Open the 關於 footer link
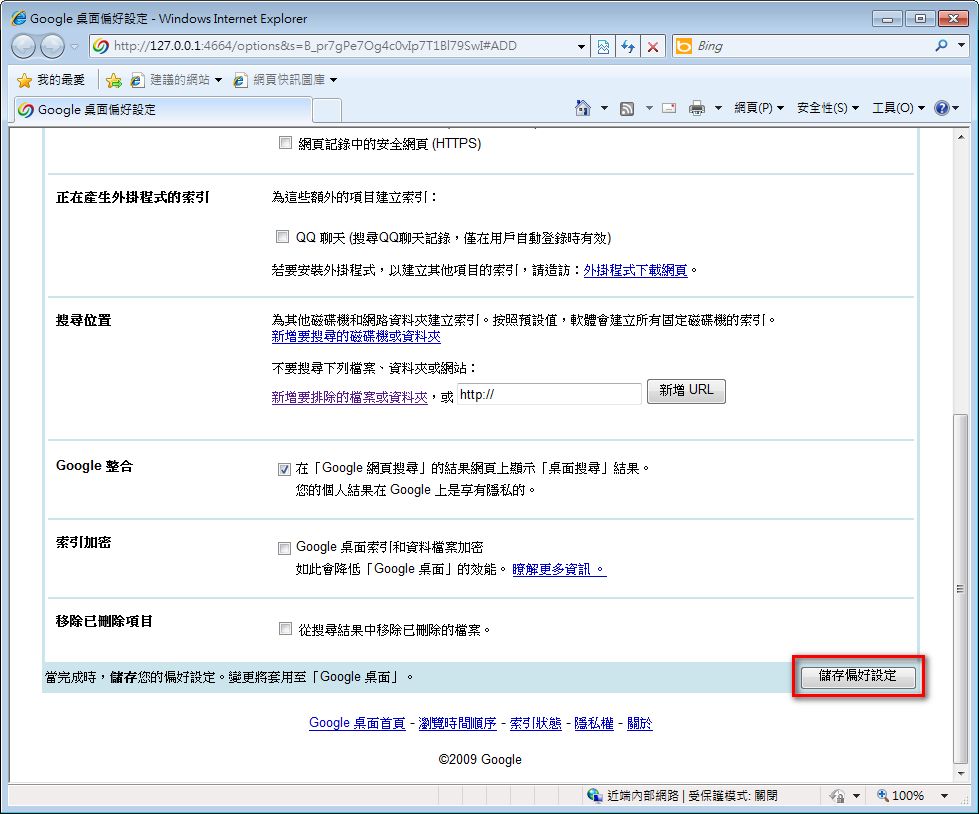This screenshot has width=979, height=814. click(639, 723)
